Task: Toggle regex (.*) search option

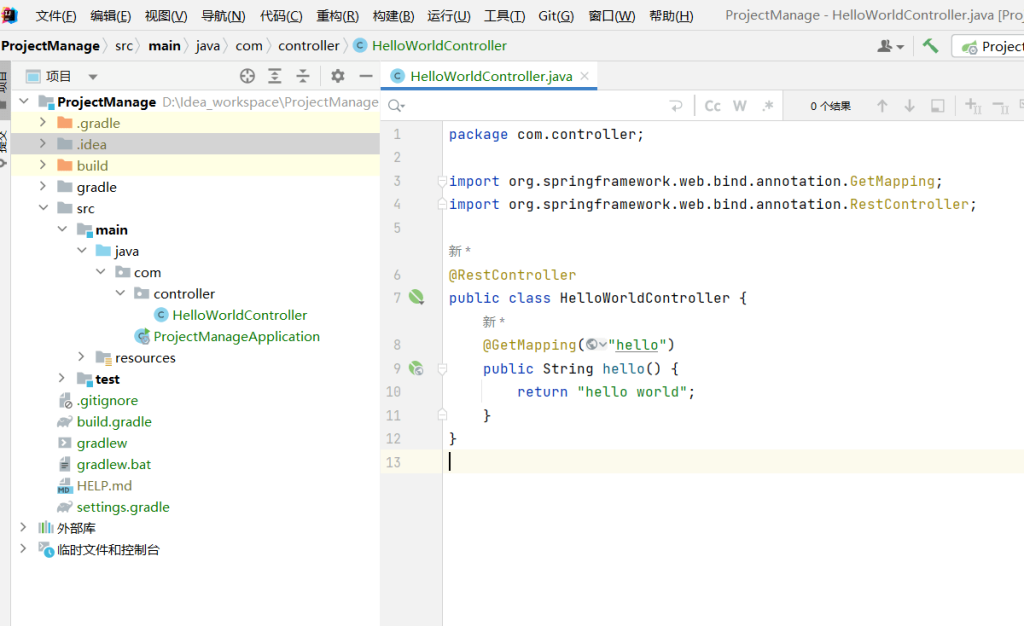Action: tap(767, 106)
